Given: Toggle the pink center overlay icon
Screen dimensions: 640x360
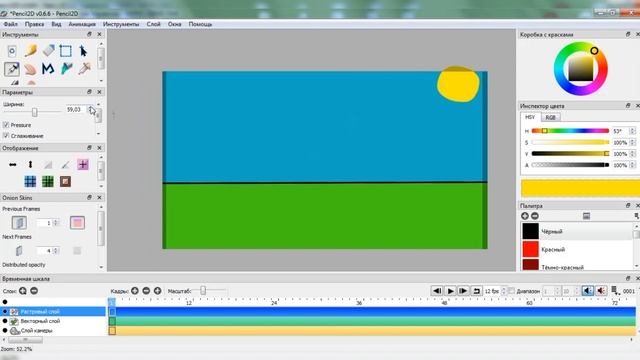Looking at the screenshot, I should 83,164.
